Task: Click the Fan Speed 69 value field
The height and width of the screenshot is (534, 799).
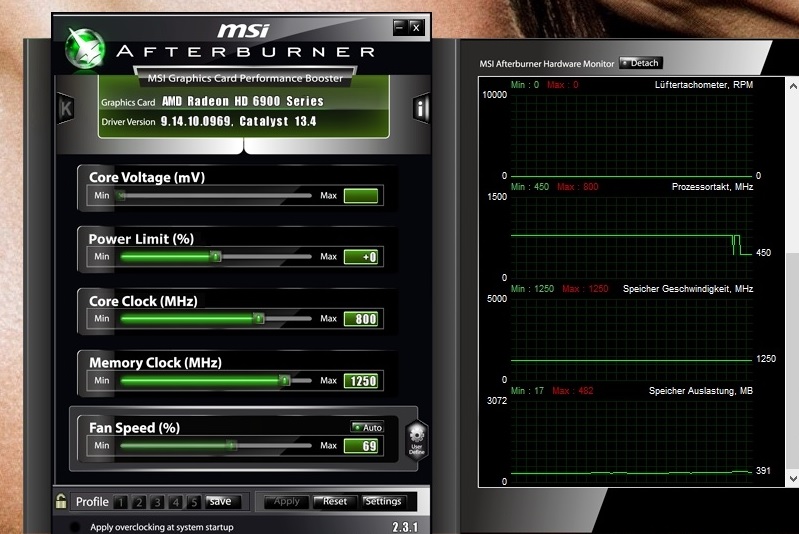Action: click(x=361, y=446)
